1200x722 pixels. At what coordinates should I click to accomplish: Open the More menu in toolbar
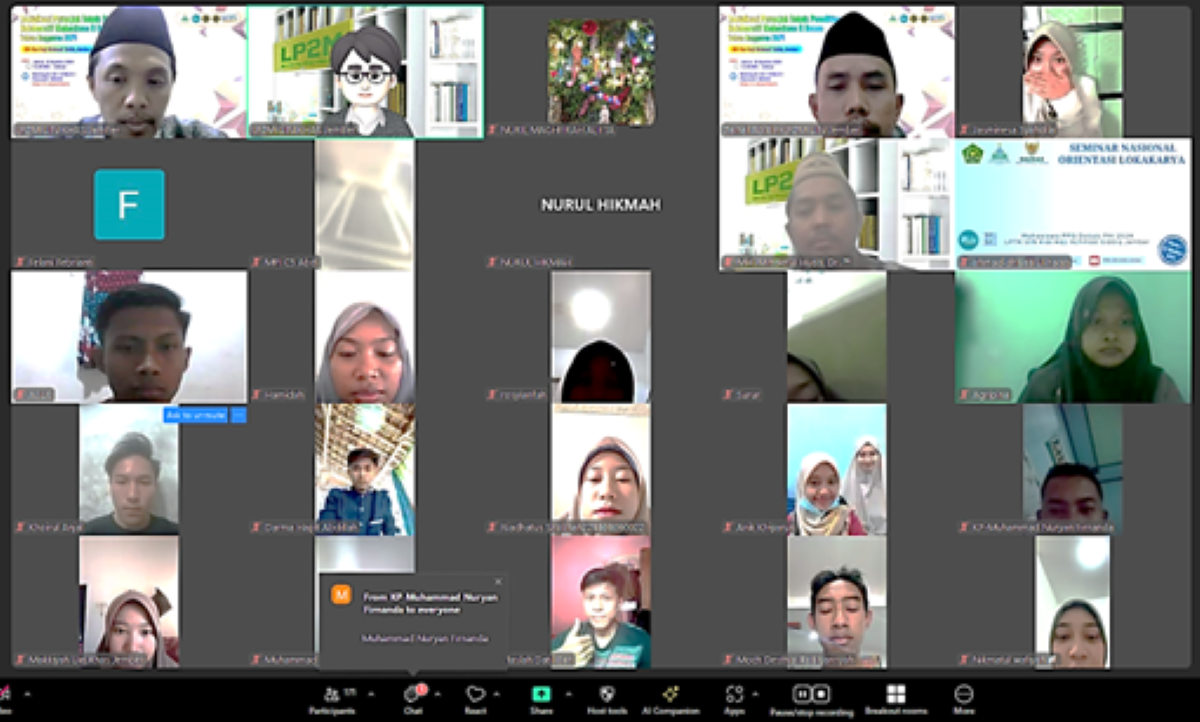click(964, 694)
